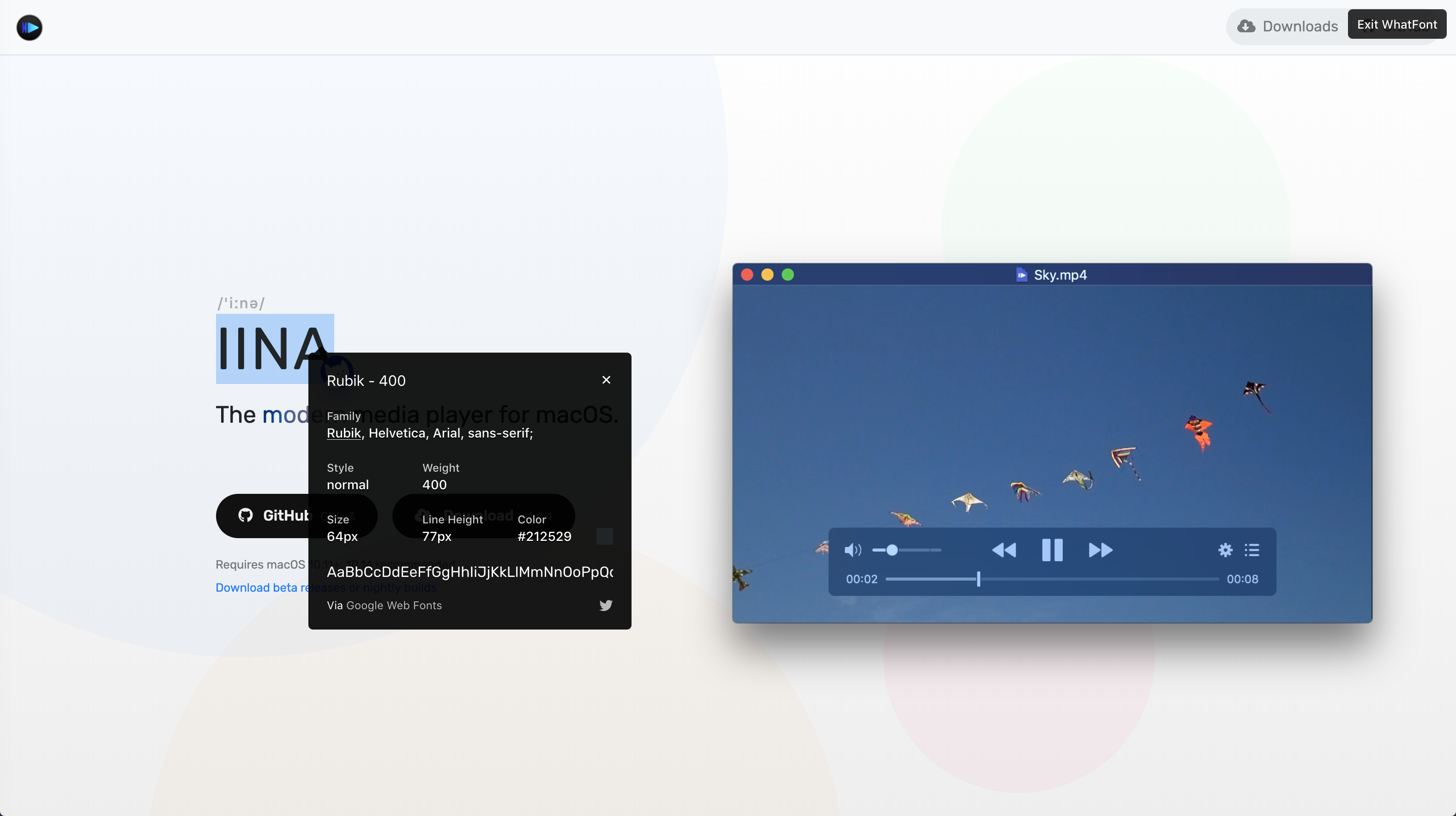Viewport: 1456px width, 816px height.
Task: Click the WhatFont Twitter share icon
Action: click(605, 605)
